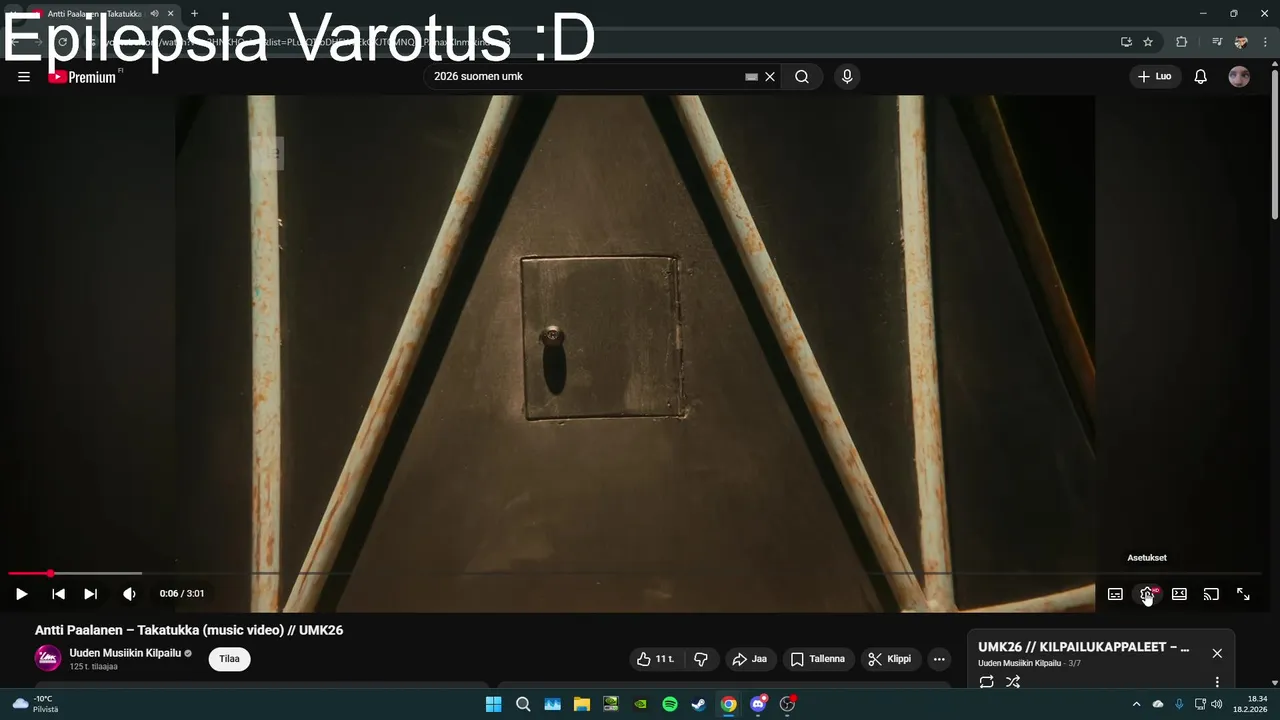The image size is (1280, 720).
Task: Create a clip with Klippi button
Action: coord(890,659)
